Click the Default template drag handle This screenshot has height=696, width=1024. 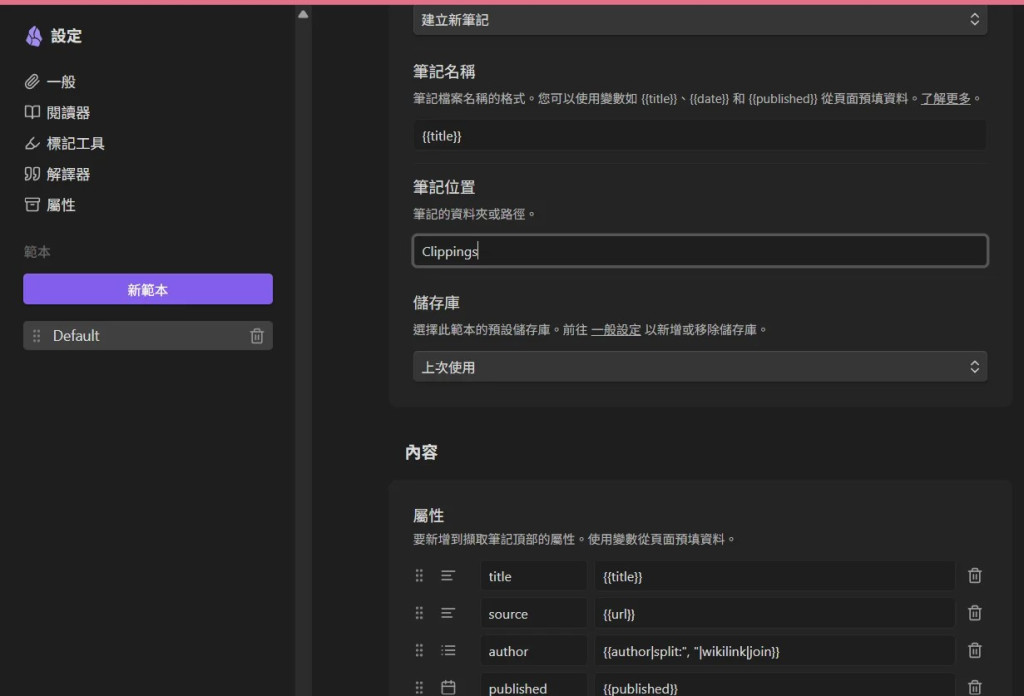(x=37, y=336)
